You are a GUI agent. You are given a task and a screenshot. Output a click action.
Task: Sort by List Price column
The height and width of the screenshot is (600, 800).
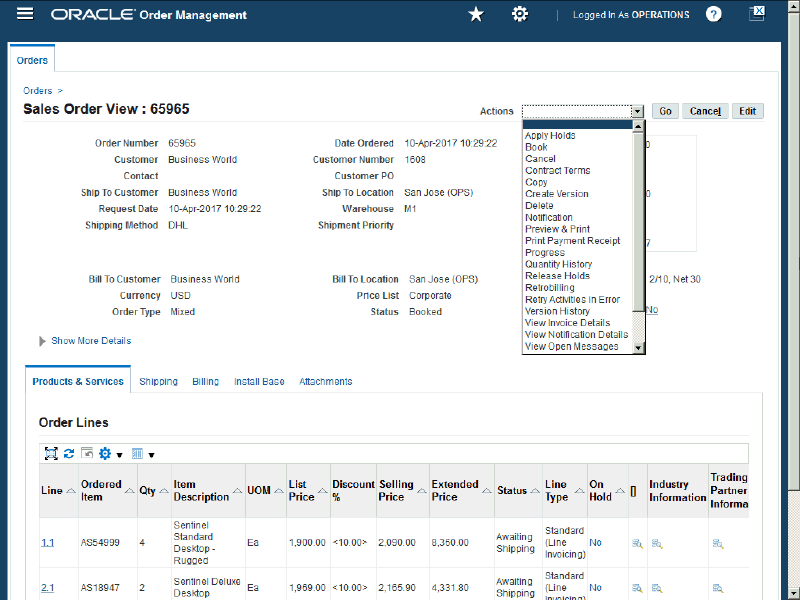click(x=322, y=491)
